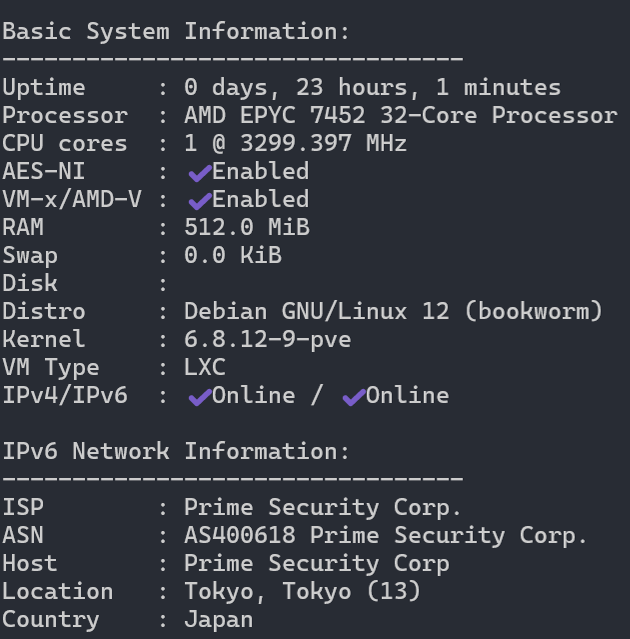The image size is (630, 639).
Task: Click the VM-x/AMD-V Enabled checkmark
Action: (199, 201)
